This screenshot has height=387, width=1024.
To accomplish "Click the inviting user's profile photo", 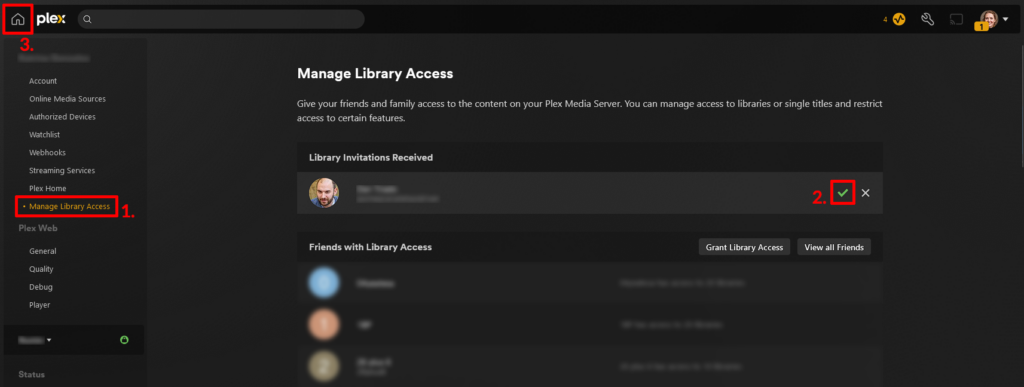I will click(x=324, y=193).
